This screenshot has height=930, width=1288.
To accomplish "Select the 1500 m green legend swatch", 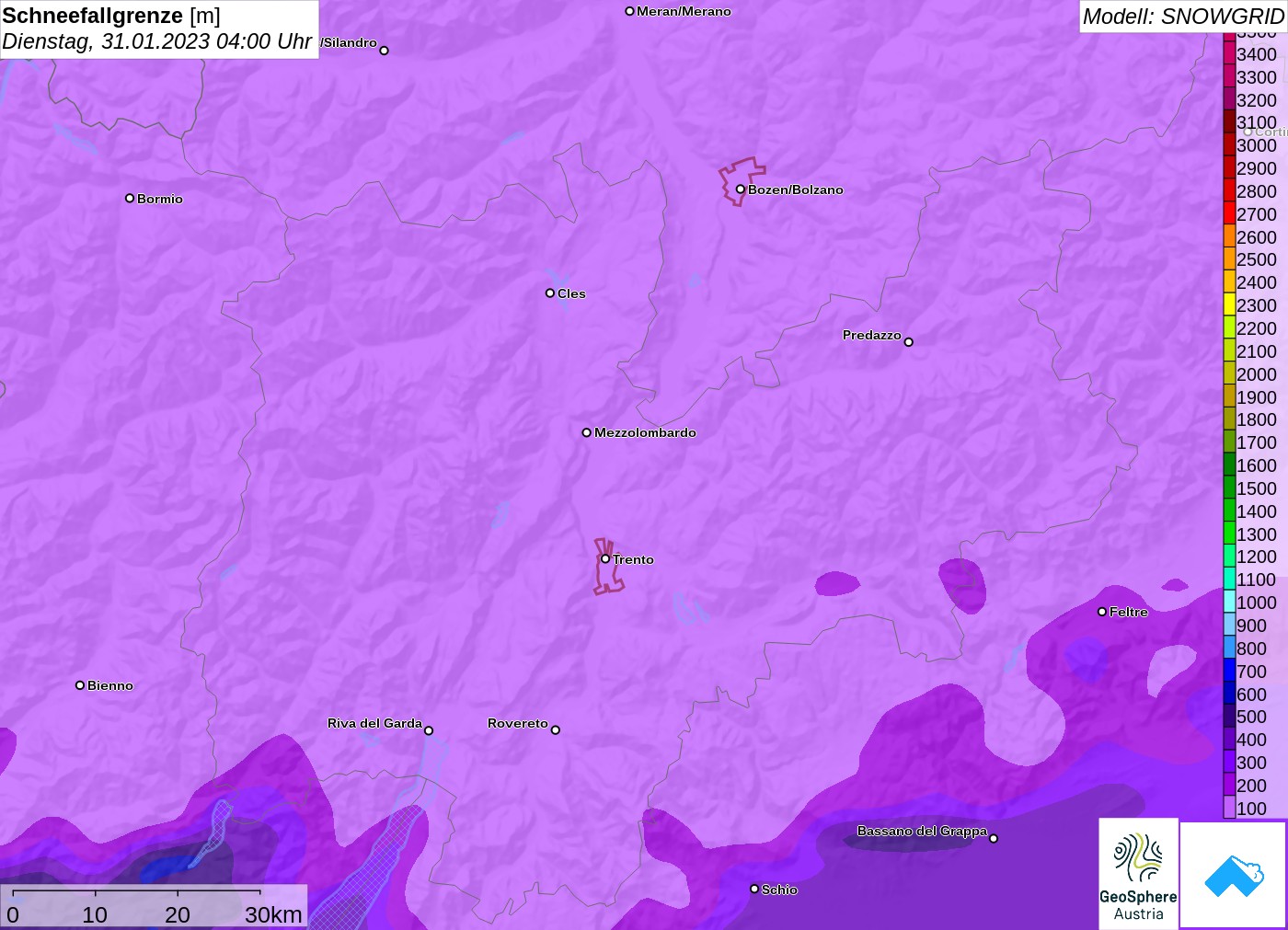I will pyautogui.click(x=1229, y=488).
